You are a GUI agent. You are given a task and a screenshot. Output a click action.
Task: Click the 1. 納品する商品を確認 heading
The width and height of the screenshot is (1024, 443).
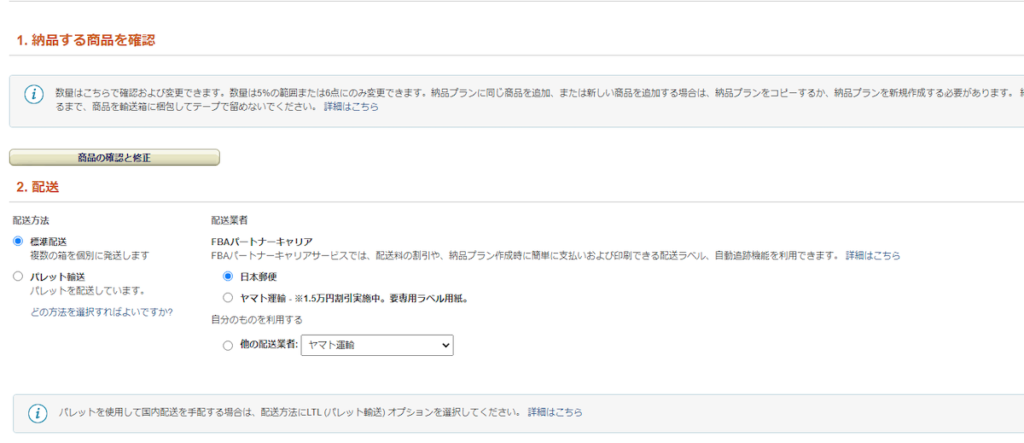coord(85,40)
